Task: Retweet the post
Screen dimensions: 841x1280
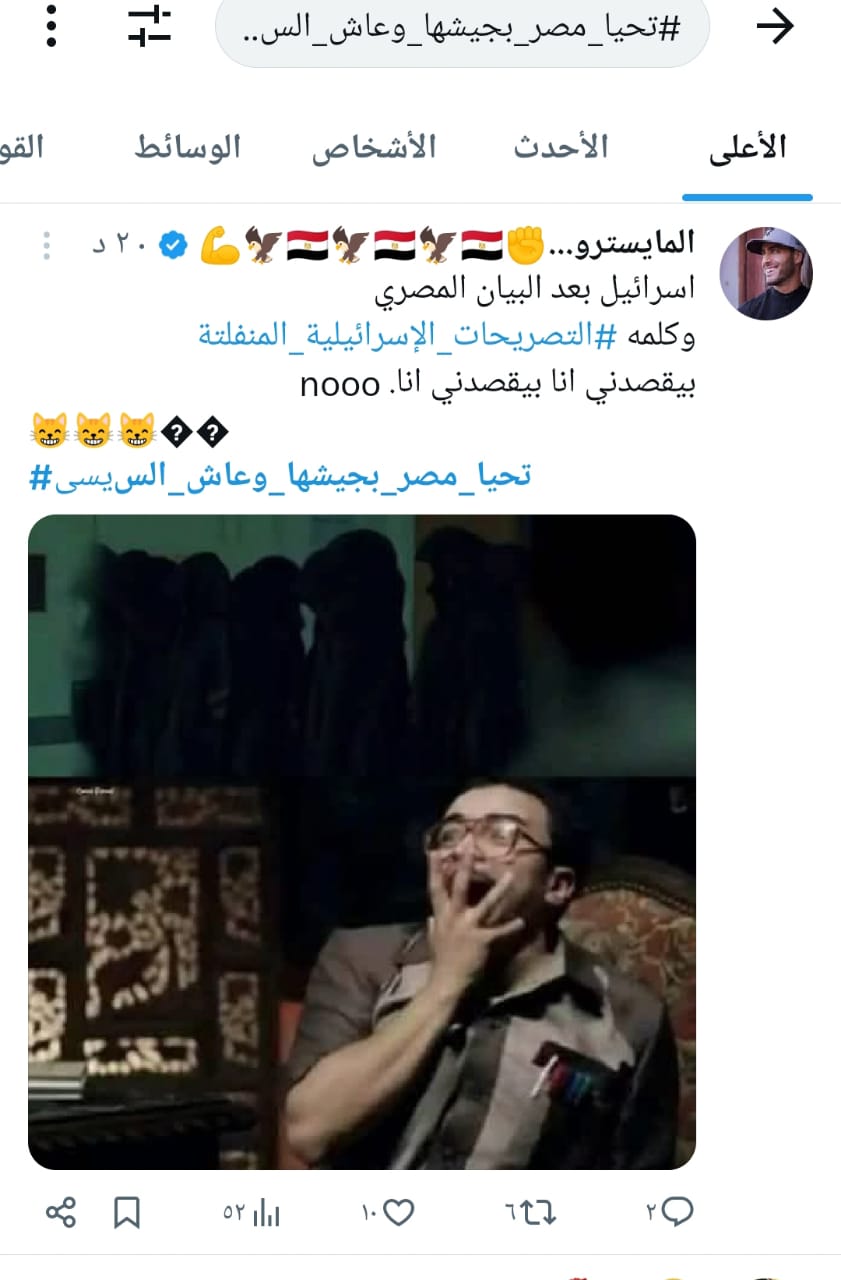Action: coord(530,1213)
